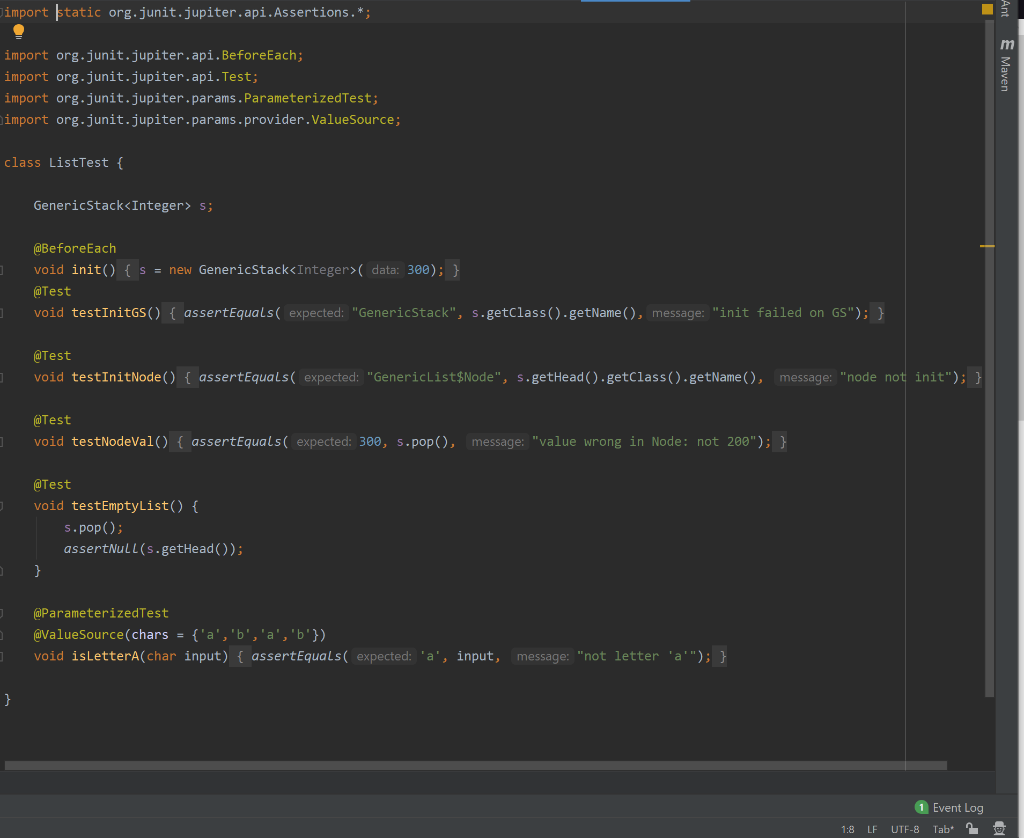Run testNodeVal via the gutter run icon
Image resolution: width=1024 pixels, height=838 pixels.
[3, 441]
